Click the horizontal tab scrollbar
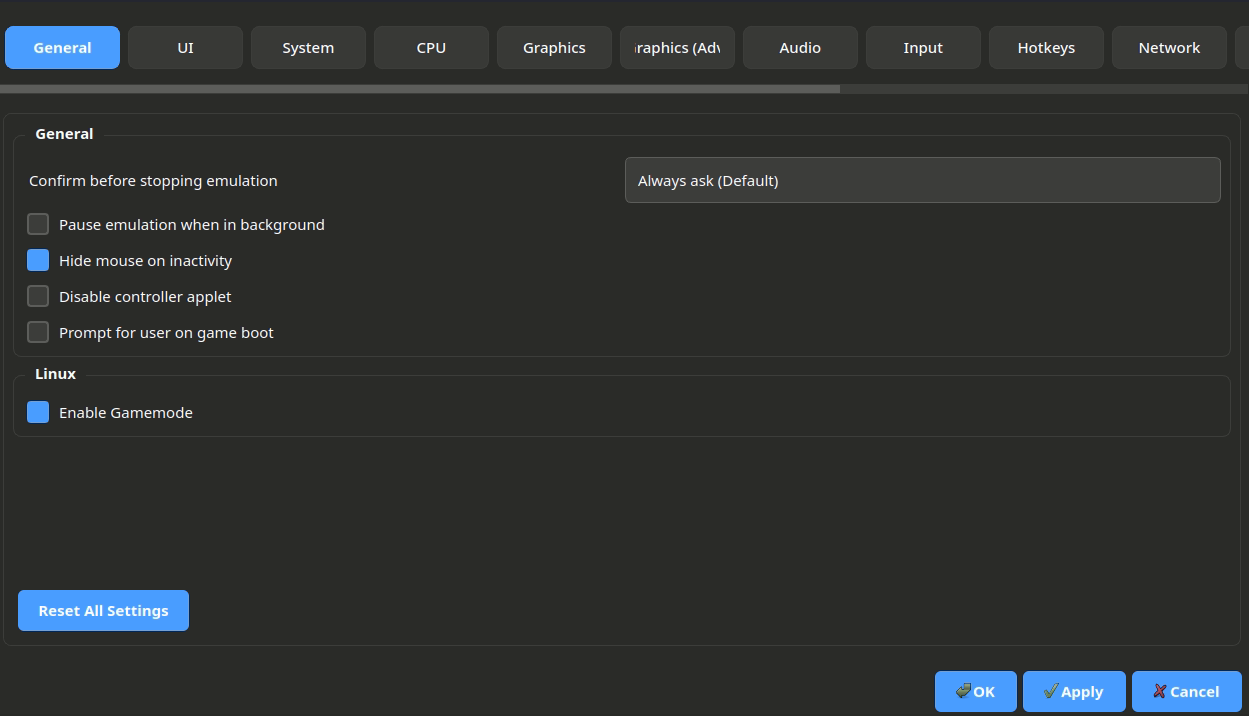The image size is (1249, 716). [x=420, y=89]
